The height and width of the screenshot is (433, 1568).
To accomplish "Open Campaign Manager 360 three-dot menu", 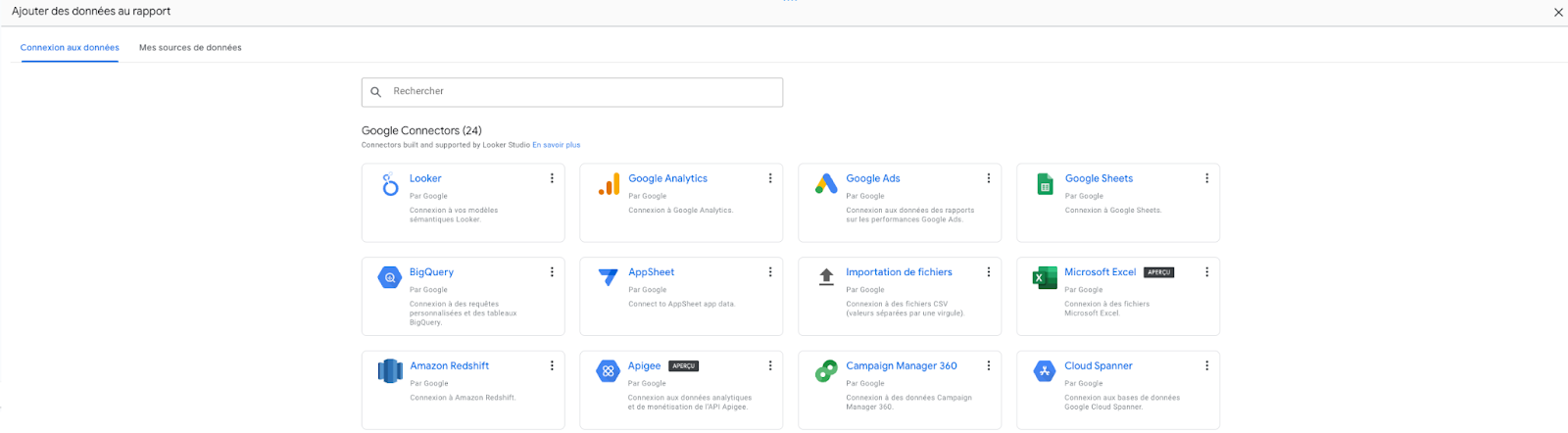I will point(989,365).
